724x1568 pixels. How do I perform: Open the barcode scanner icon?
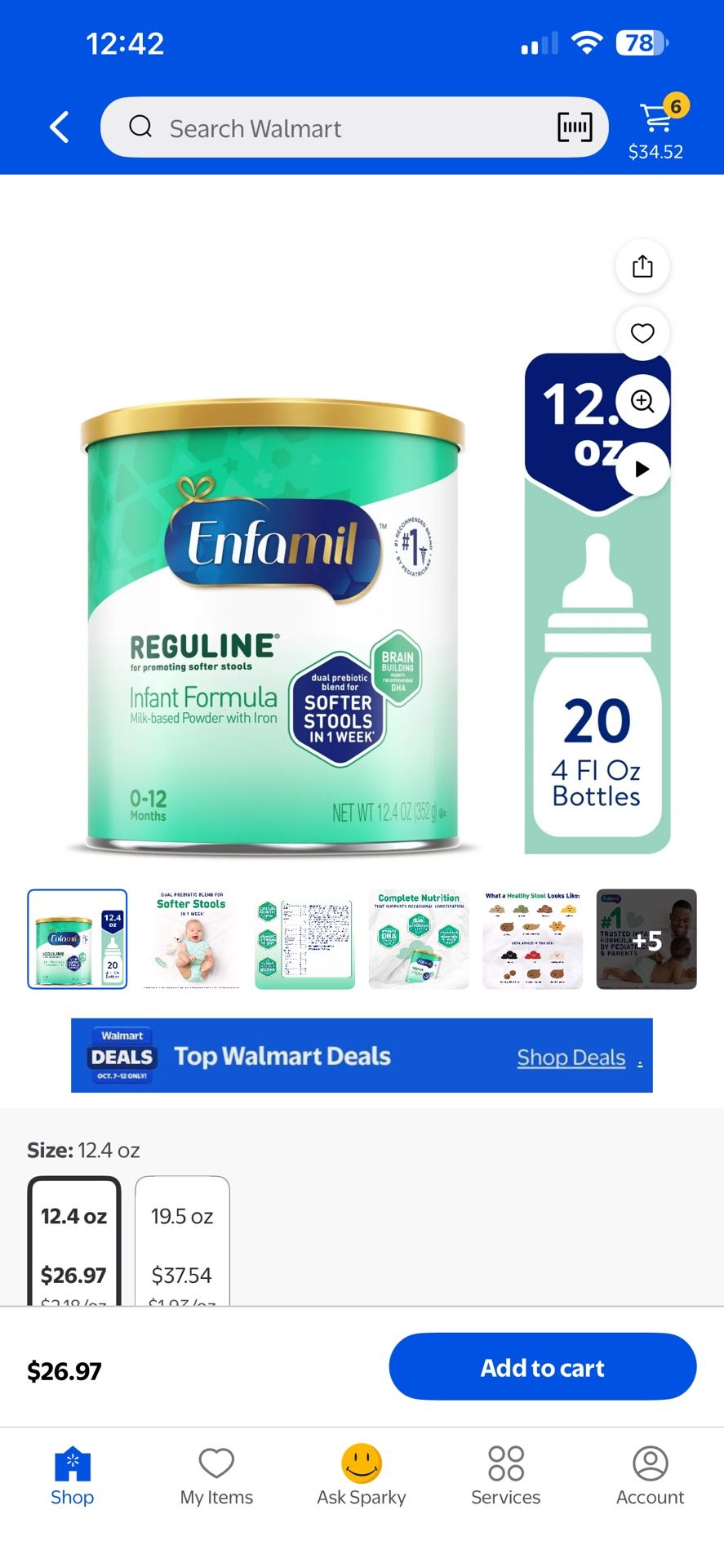[575, 127]
